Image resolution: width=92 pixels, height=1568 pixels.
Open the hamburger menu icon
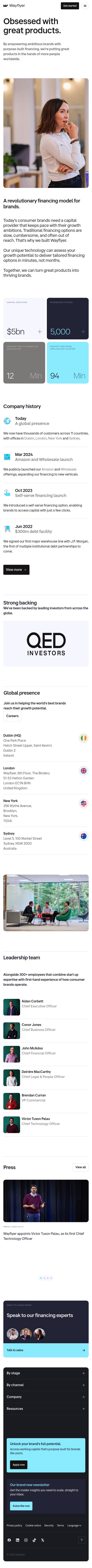click(x=85, y=5)
